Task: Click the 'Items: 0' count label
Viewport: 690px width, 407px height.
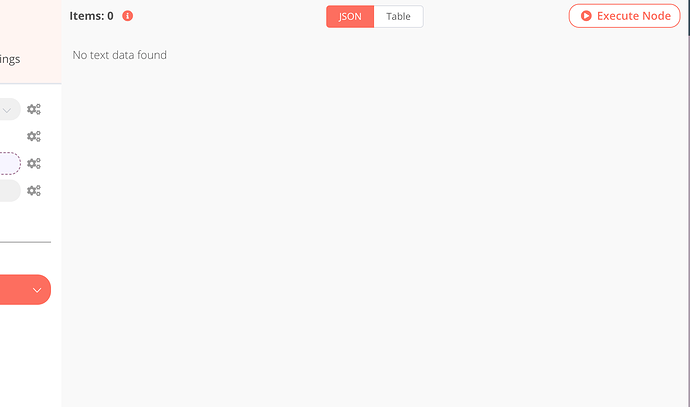Action: 92,16
